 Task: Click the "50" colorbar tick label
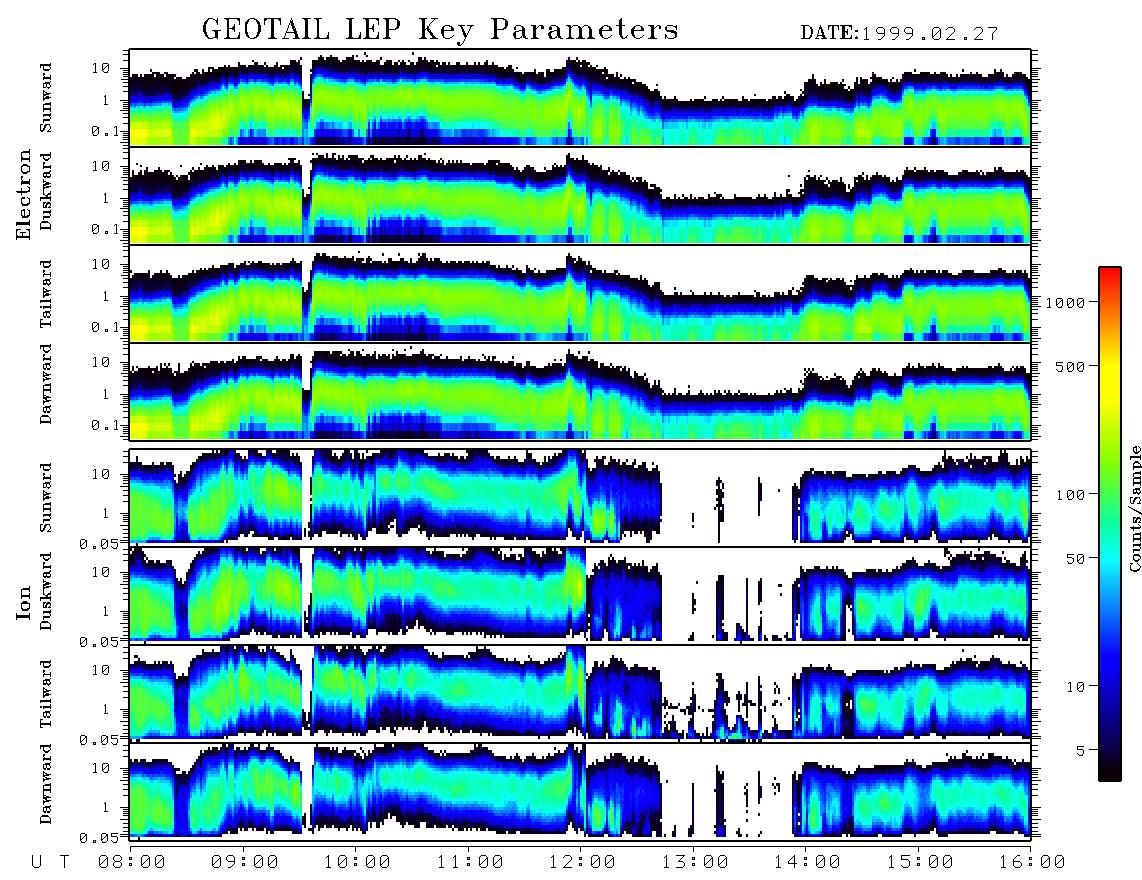coord(1075,559)
